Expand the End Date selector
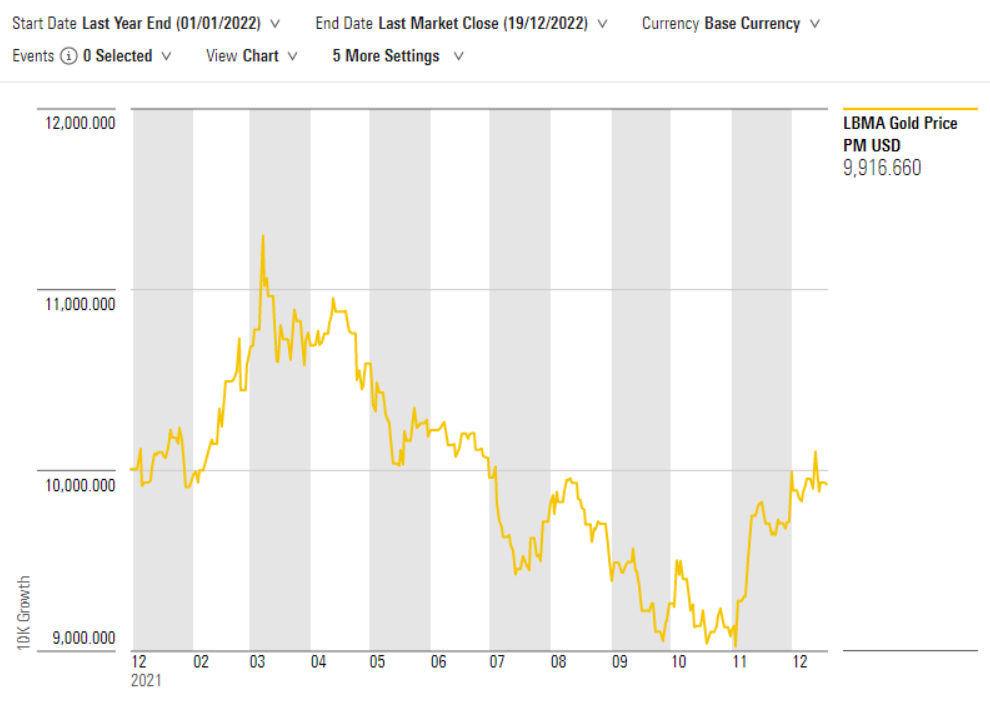 tap(466, 22)
